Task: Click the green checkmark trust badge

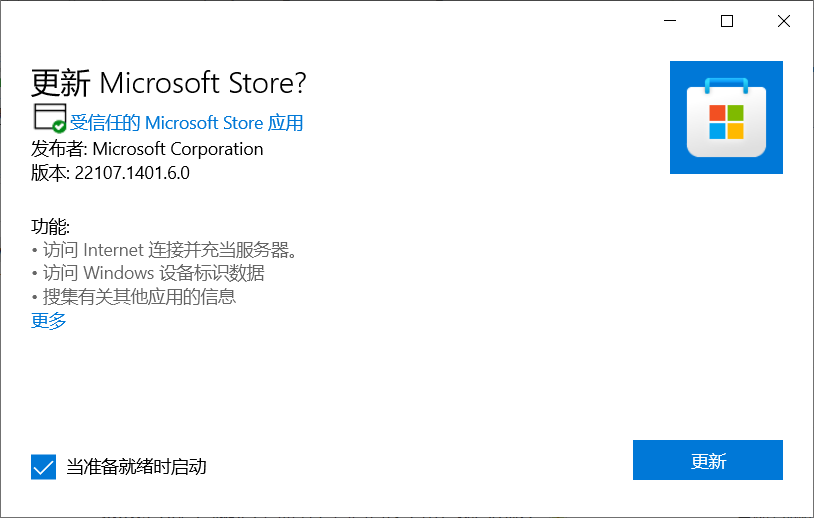Action: coord(60,127)
